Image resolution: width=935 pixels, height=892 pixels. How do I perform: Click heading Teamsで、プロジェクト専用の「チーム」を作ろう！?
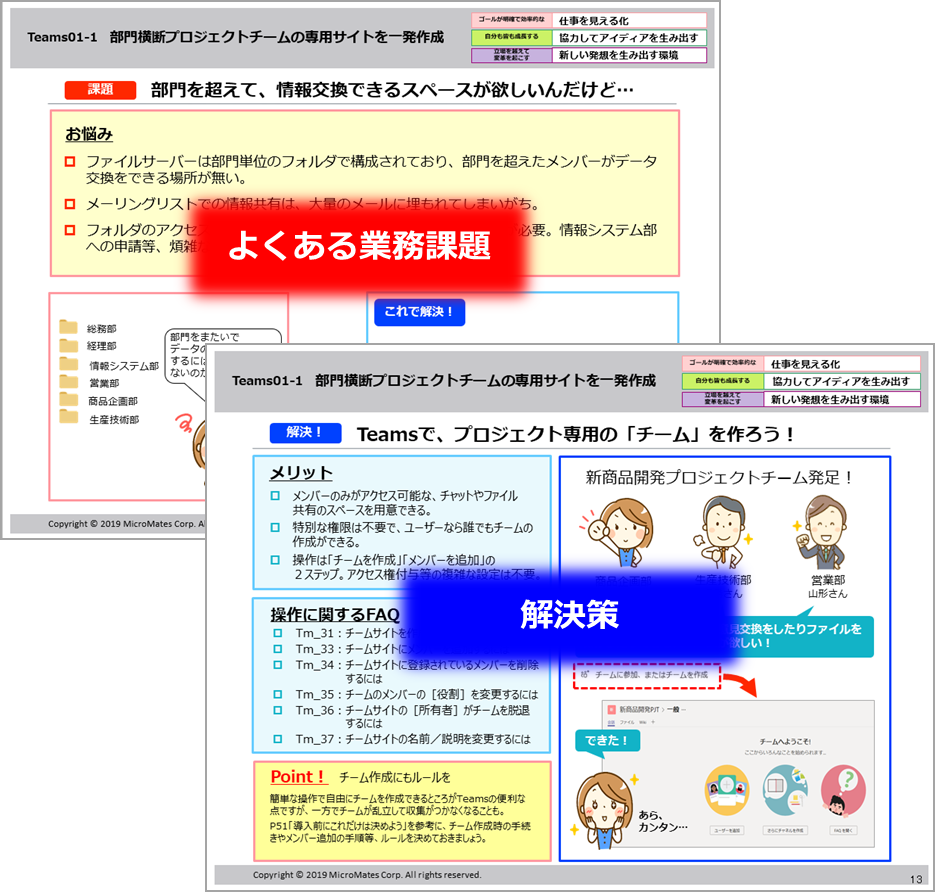(575, 434)
